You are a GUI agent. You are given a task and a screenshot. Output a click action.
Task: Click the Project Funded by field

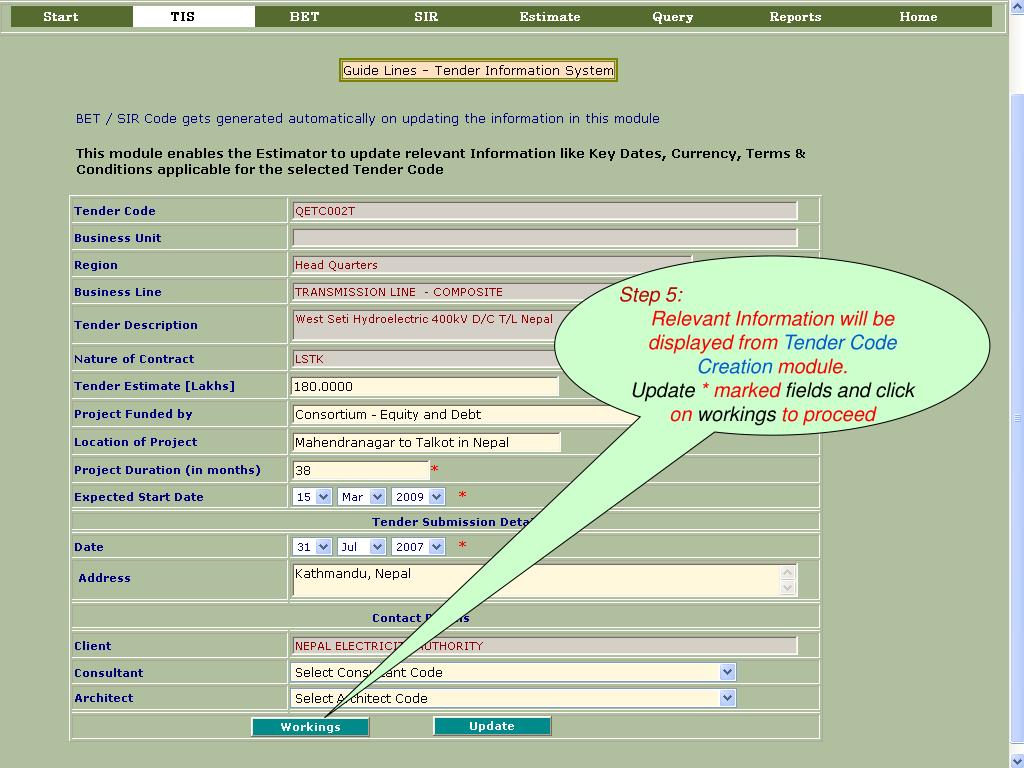[x=464, y=414]
